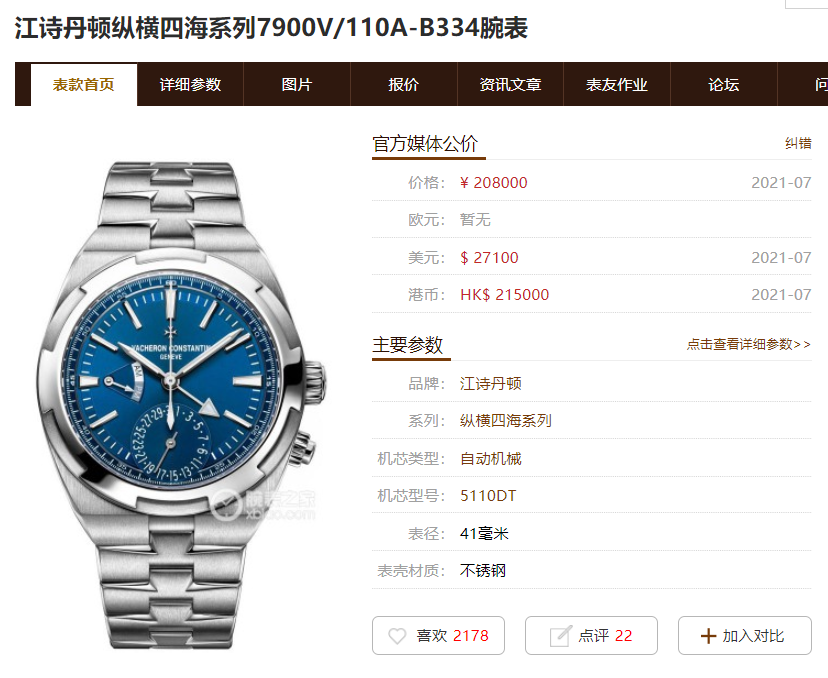Click the 江诗丹顿 brand link
The width and height of the screenshot is (828, 678).
pos(491,383)
